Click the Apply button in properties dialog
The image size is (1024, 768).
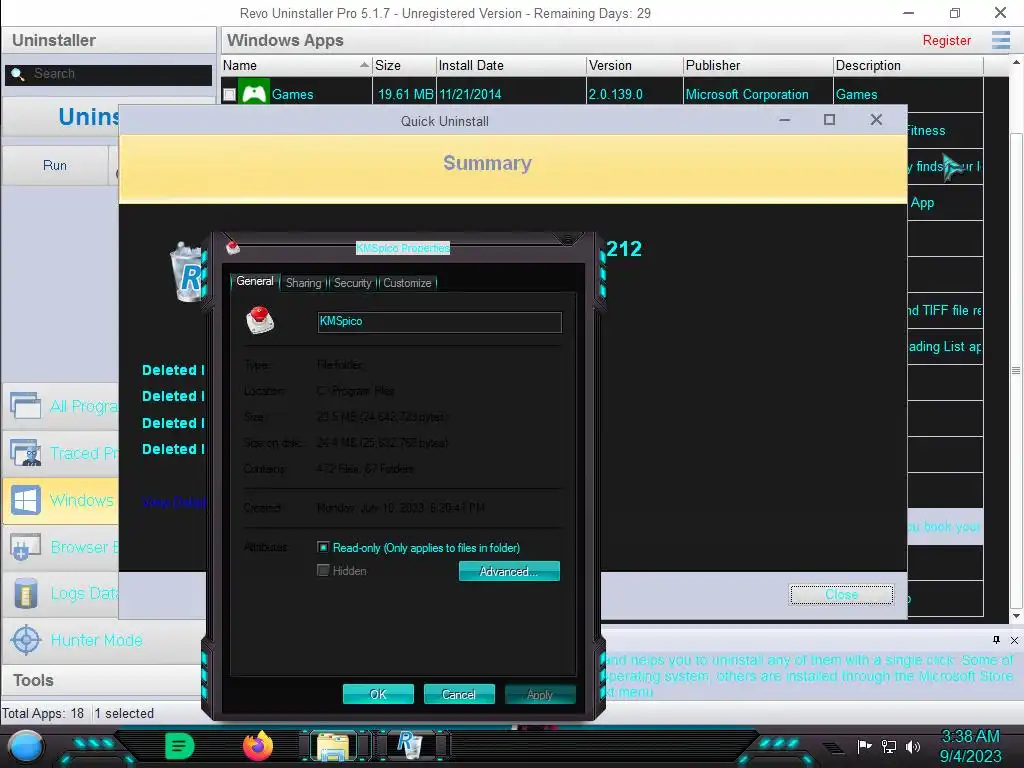pos(540,694)
